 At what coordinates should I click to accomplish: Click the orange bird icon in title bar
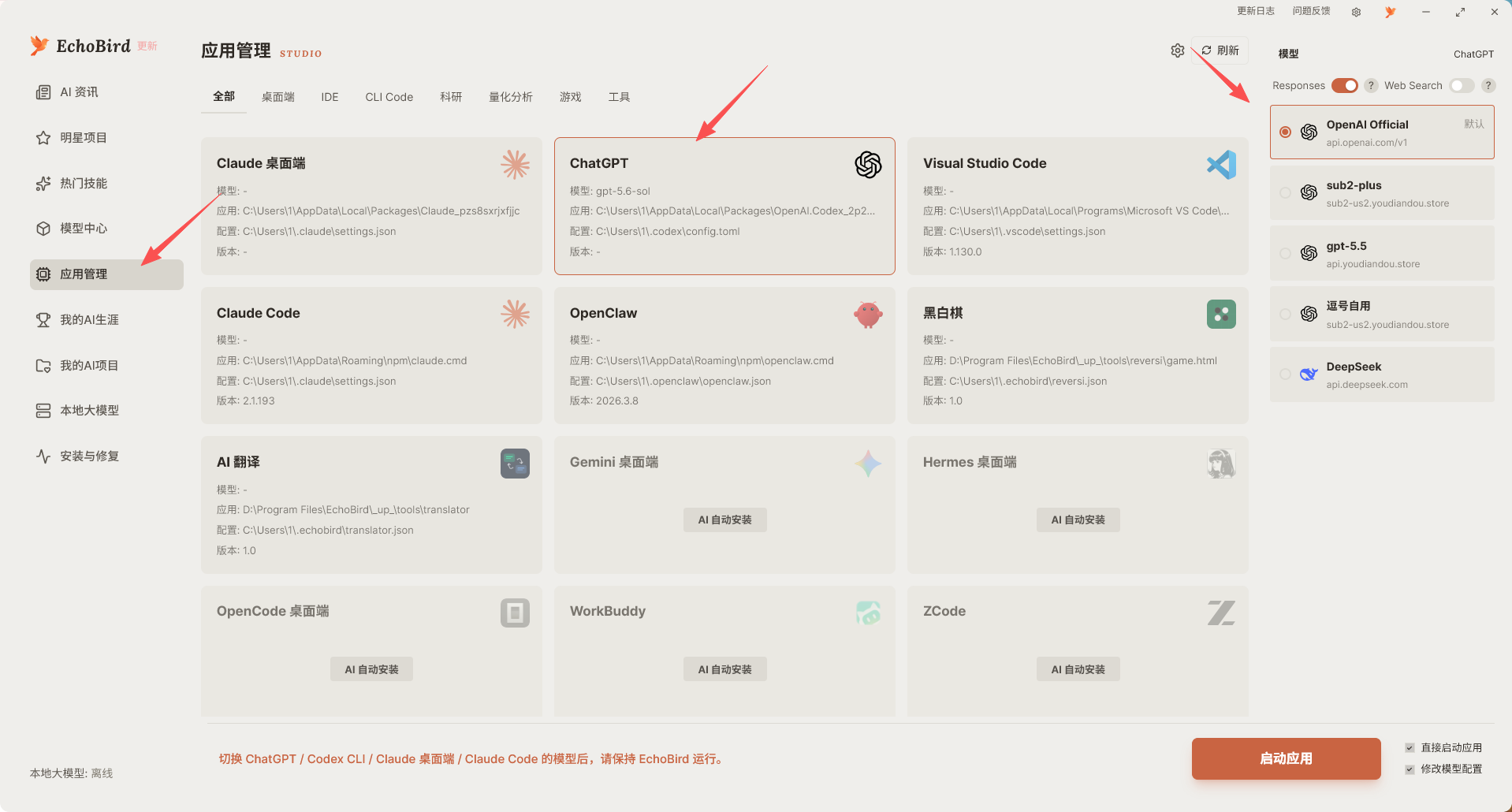(1391, 12)
